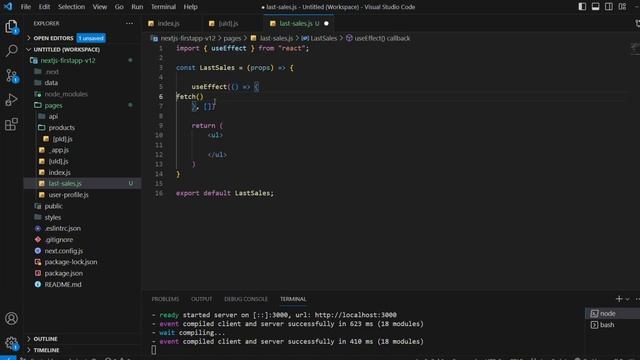This screenshot has width=640, height=360.
Task: Open the Search view in activity bar
Action: pos(11,51)
